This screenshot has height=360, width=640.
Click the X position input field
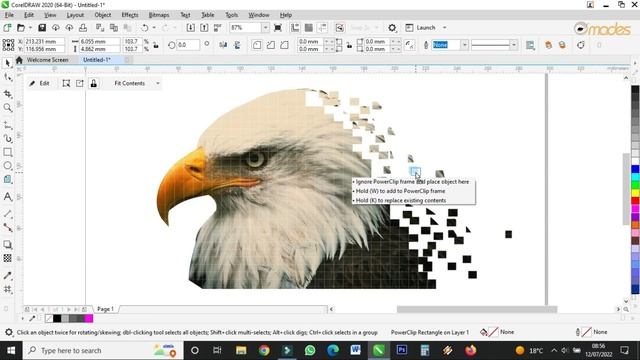coord(44,42)
